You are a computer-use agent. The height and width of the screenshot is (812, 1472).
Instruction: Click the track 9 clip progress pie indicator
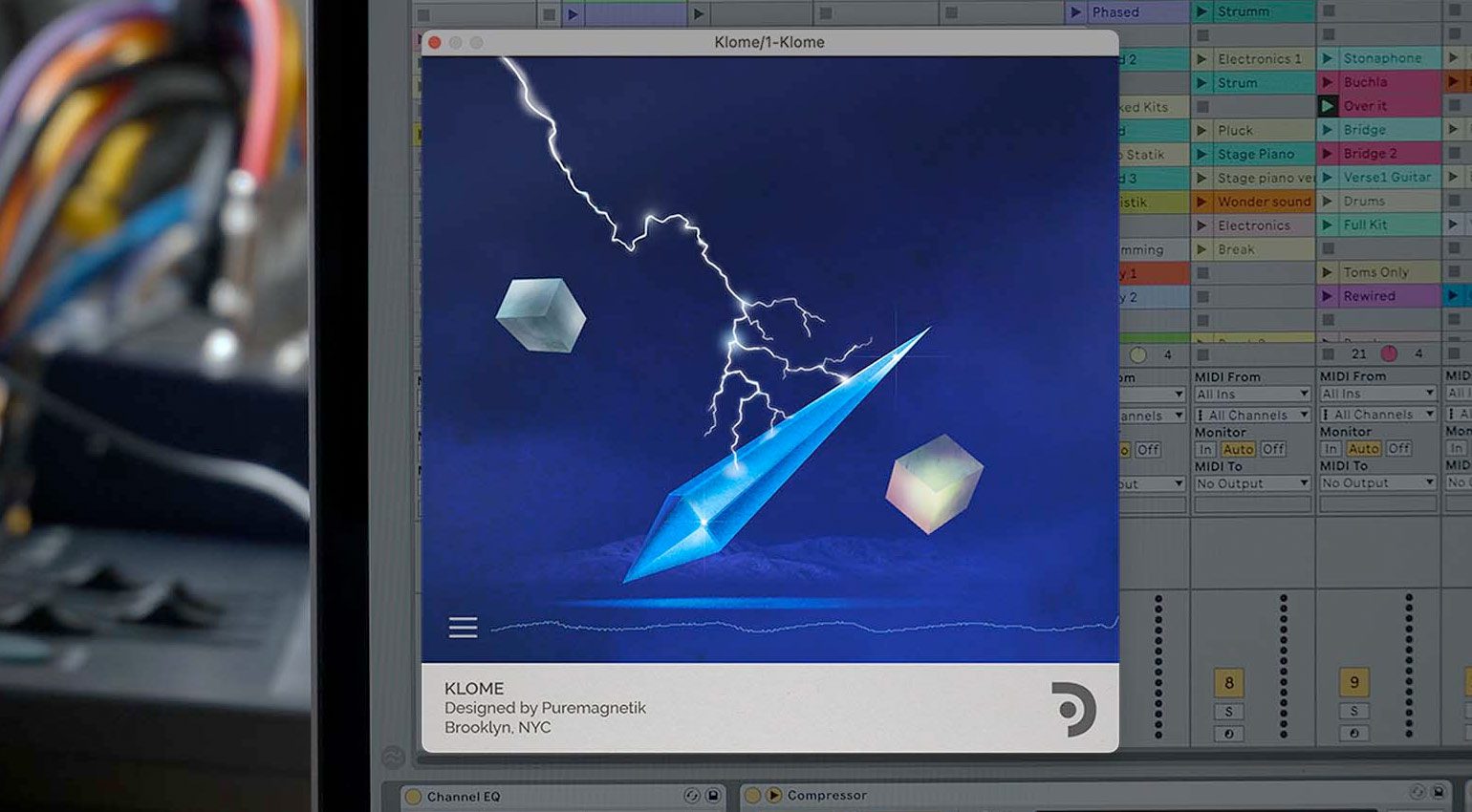[1389, 353]
